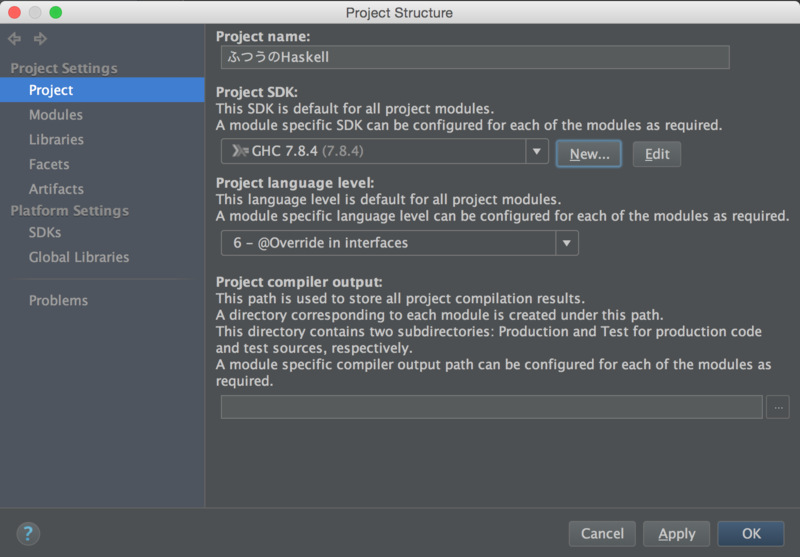Browse for compiler output path with ellipsis button
This screenshot has width=800, height=557.
coord(778,407)
